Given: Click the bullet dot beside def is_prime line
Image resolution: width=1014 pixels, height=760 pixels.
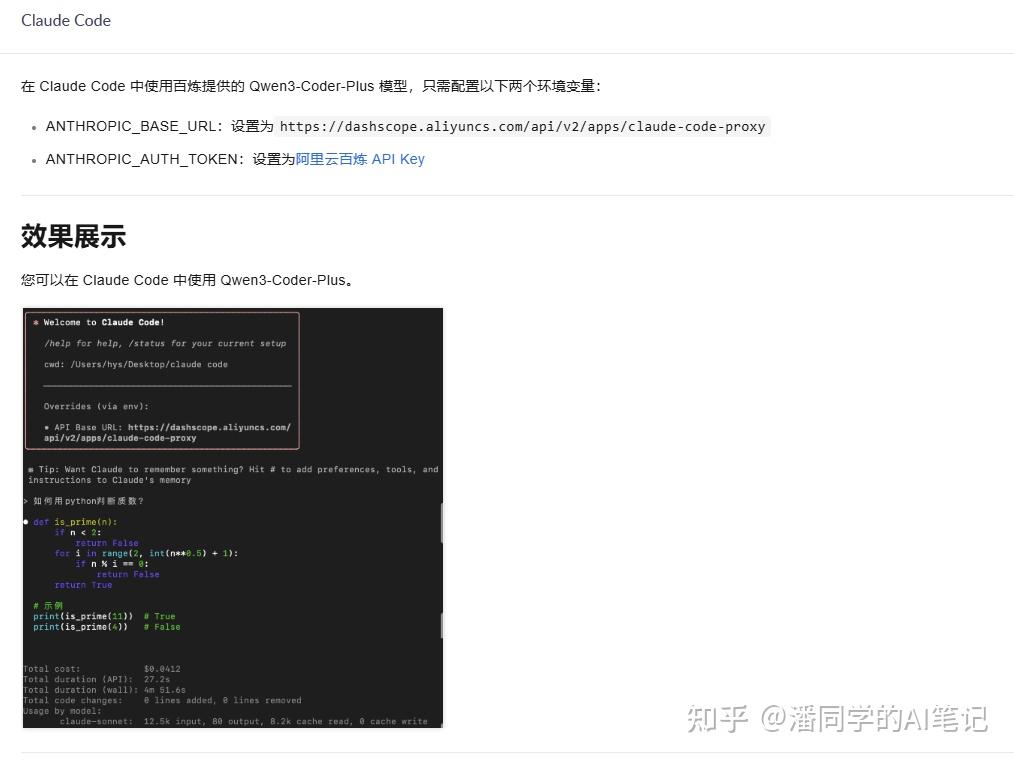Looking at the screenshot, I should point(26,521).
